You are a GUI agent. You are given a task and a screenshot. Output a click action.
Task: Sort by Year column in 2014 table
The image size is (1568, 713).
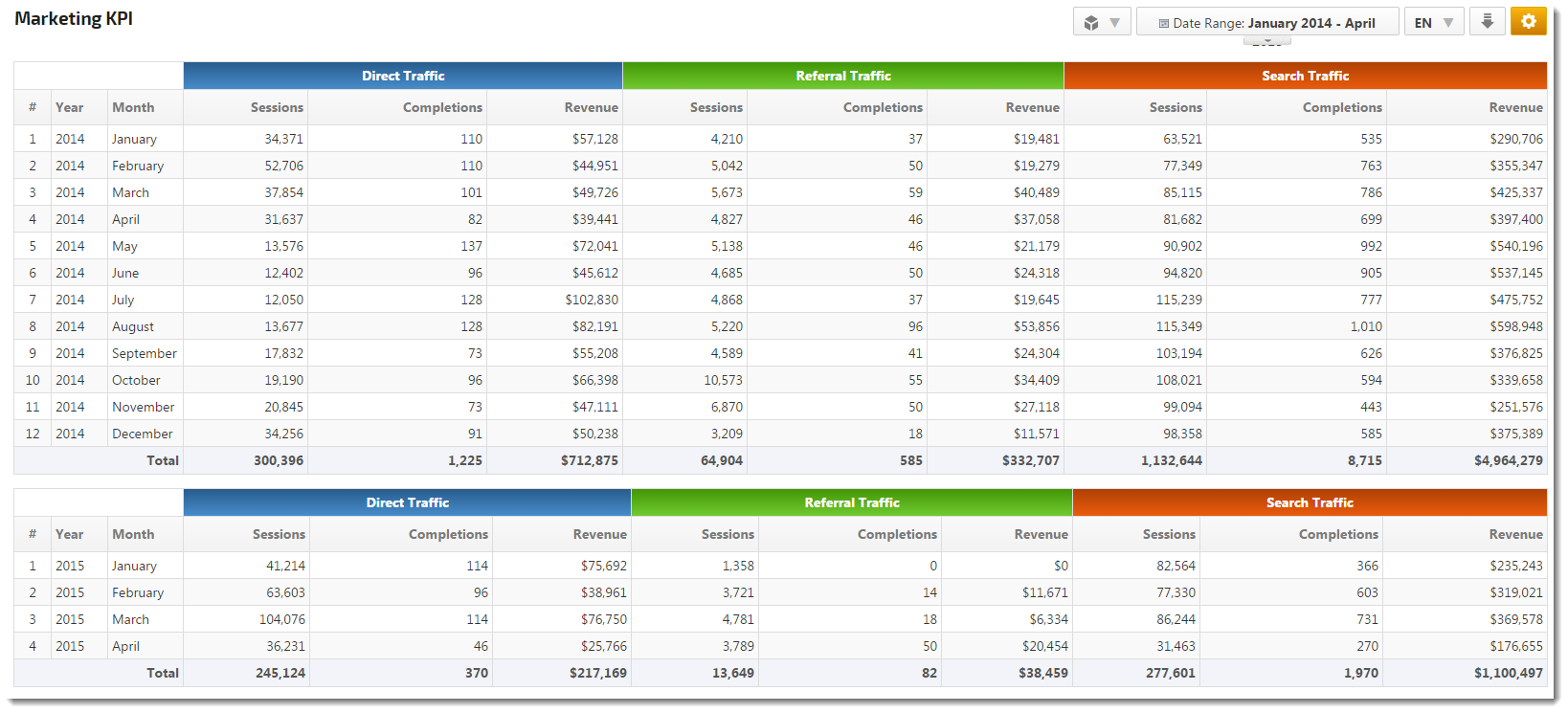click(70, 107)
